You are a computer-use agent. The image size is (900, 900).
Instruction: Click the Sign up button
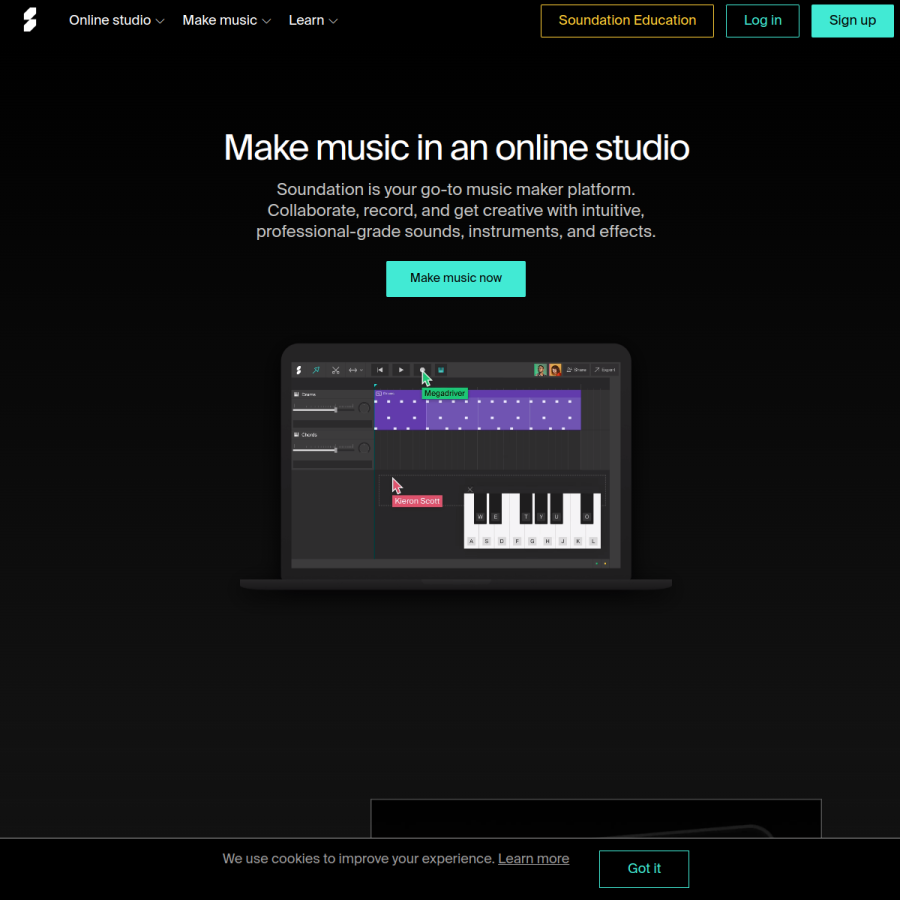(852, 21)
